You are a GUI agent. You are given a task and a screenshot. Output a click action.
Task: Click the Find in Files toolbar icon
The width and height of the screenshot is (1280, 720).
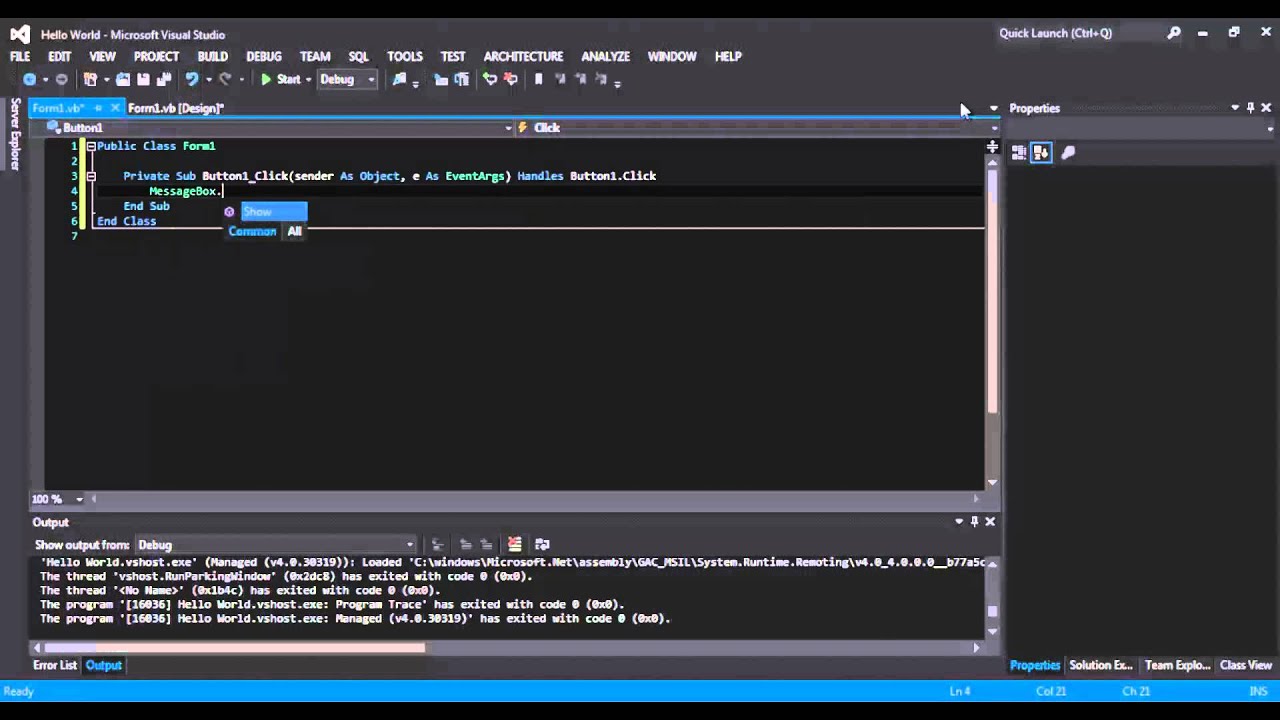pyautogui.click(x=399, y=80)
